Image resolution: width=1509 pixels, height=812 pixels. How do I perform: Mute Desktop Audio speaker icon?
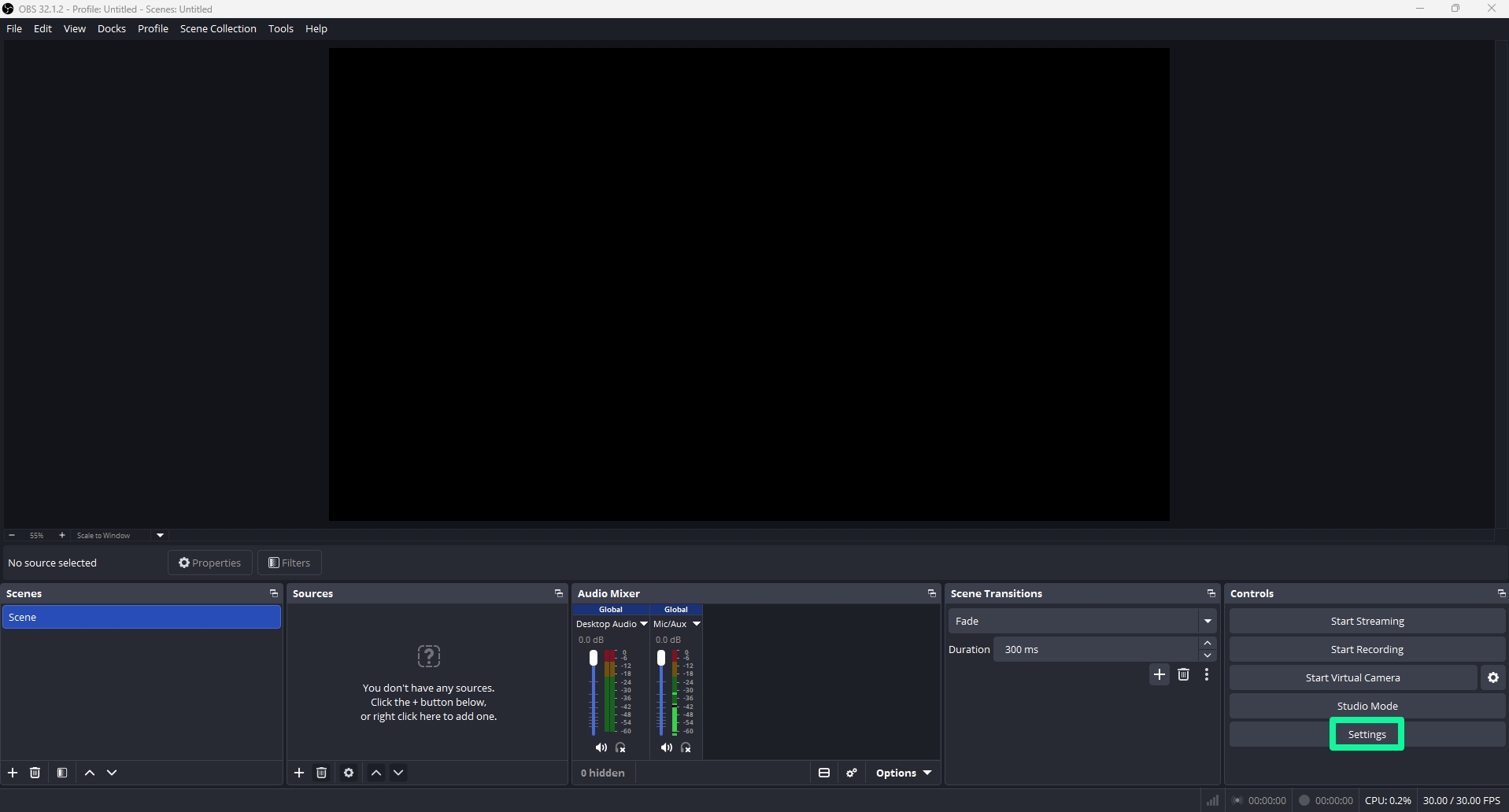(x=601, y=747)
